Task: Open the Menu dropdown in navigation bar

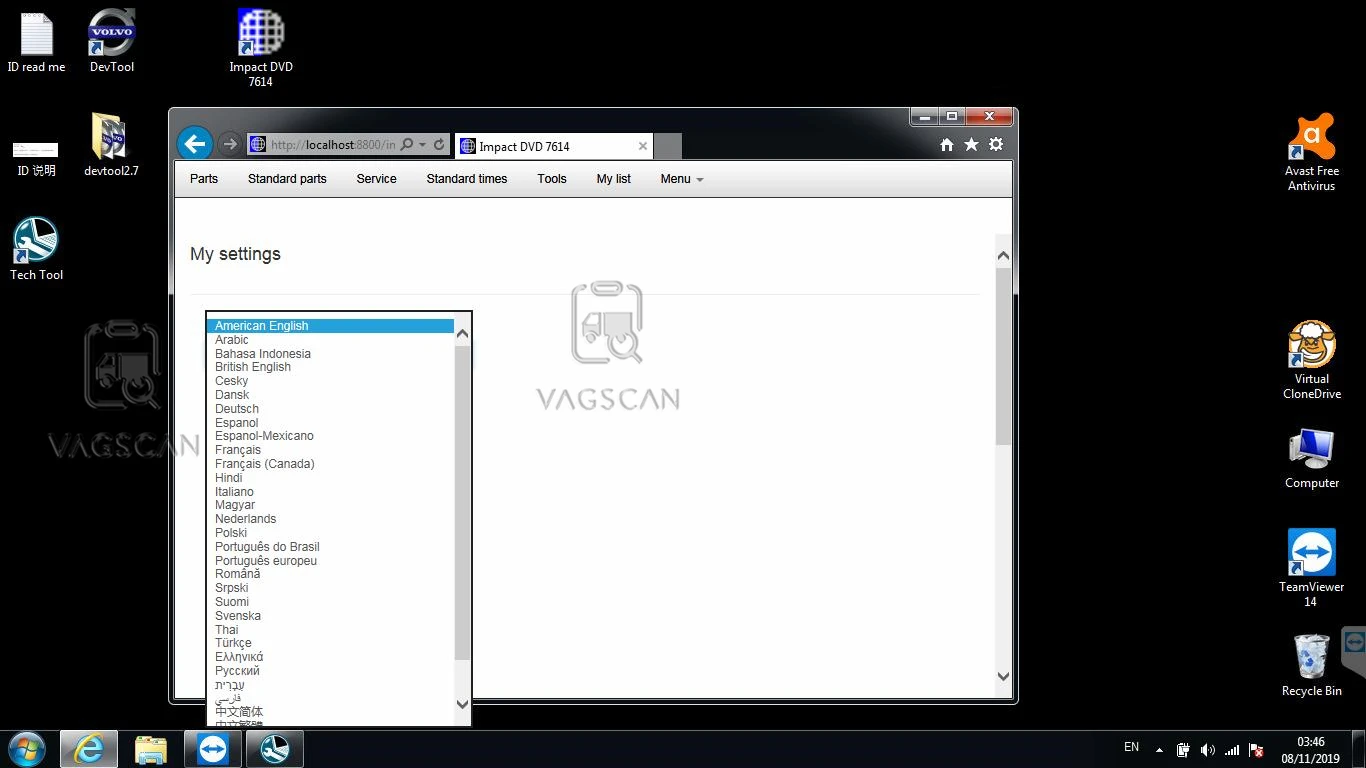Action: [x=682, y=179]
